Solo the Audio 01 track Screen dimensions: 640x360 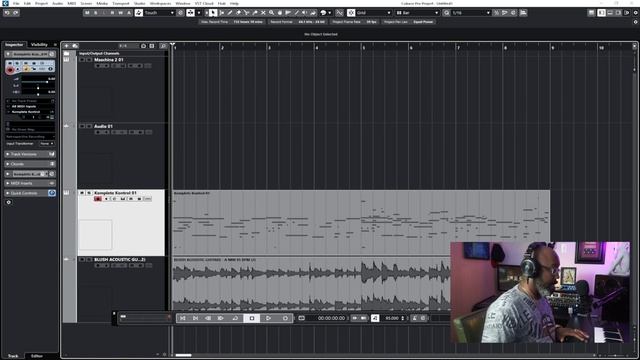click(x=89, y=127)
